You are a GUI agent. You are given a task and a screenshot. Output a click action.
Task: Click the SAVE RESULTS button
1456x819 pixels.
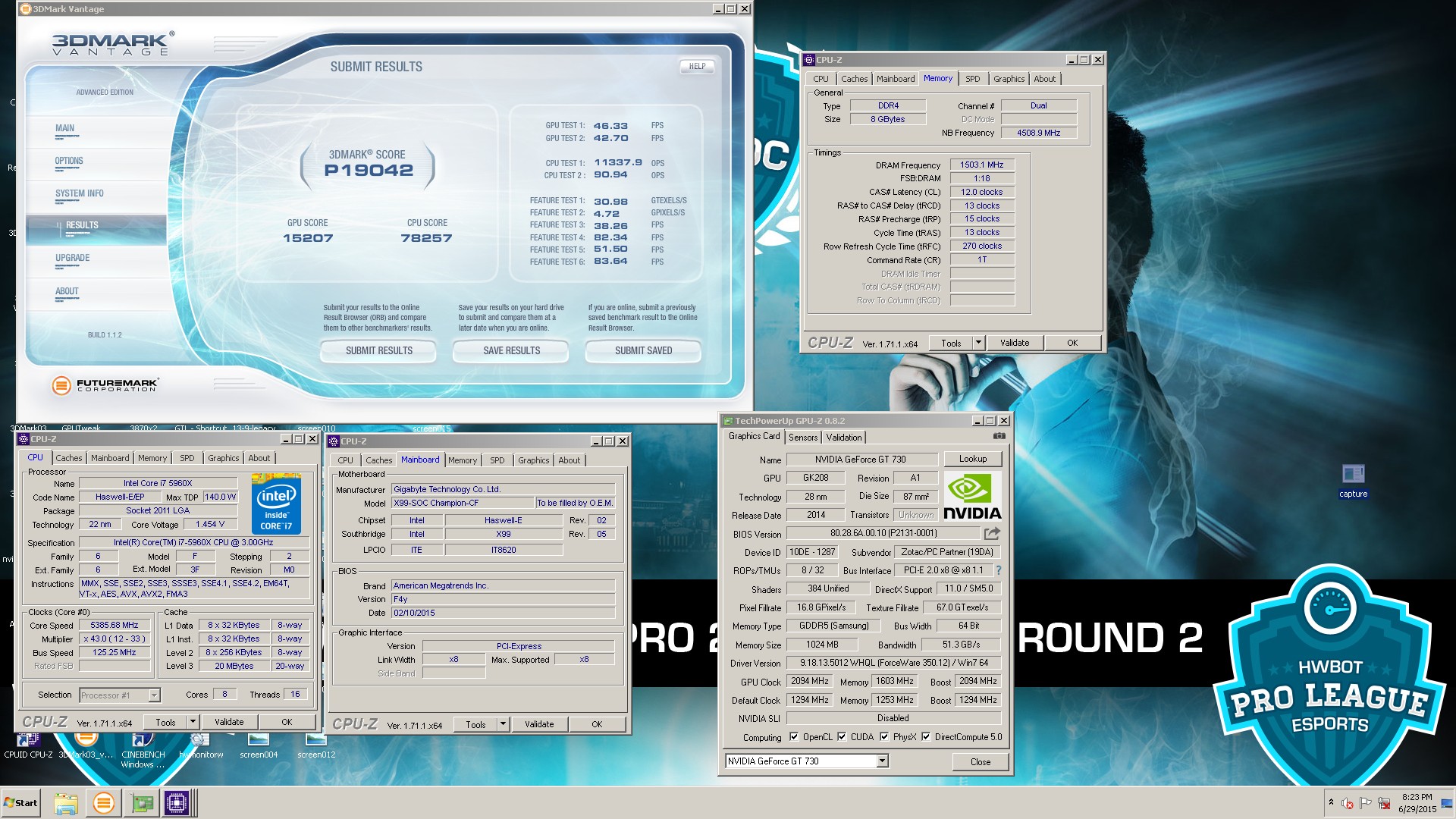[x=511, y=350]
